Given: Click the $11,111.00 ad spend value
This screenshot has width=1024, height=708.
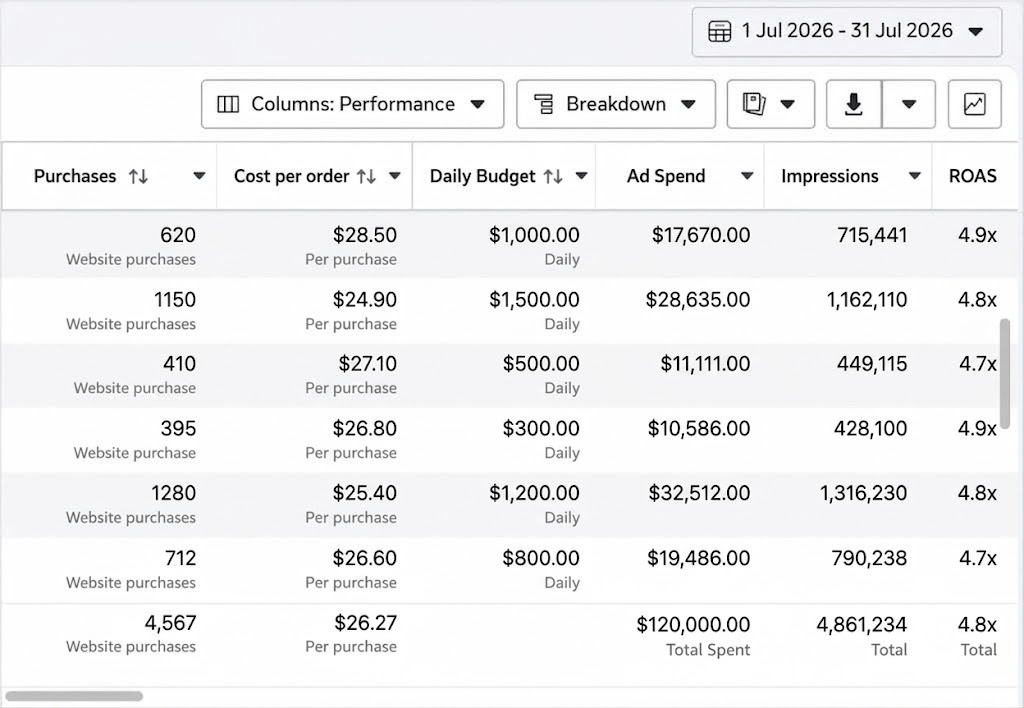Looking at the screenshot, I should click(705, 364).
